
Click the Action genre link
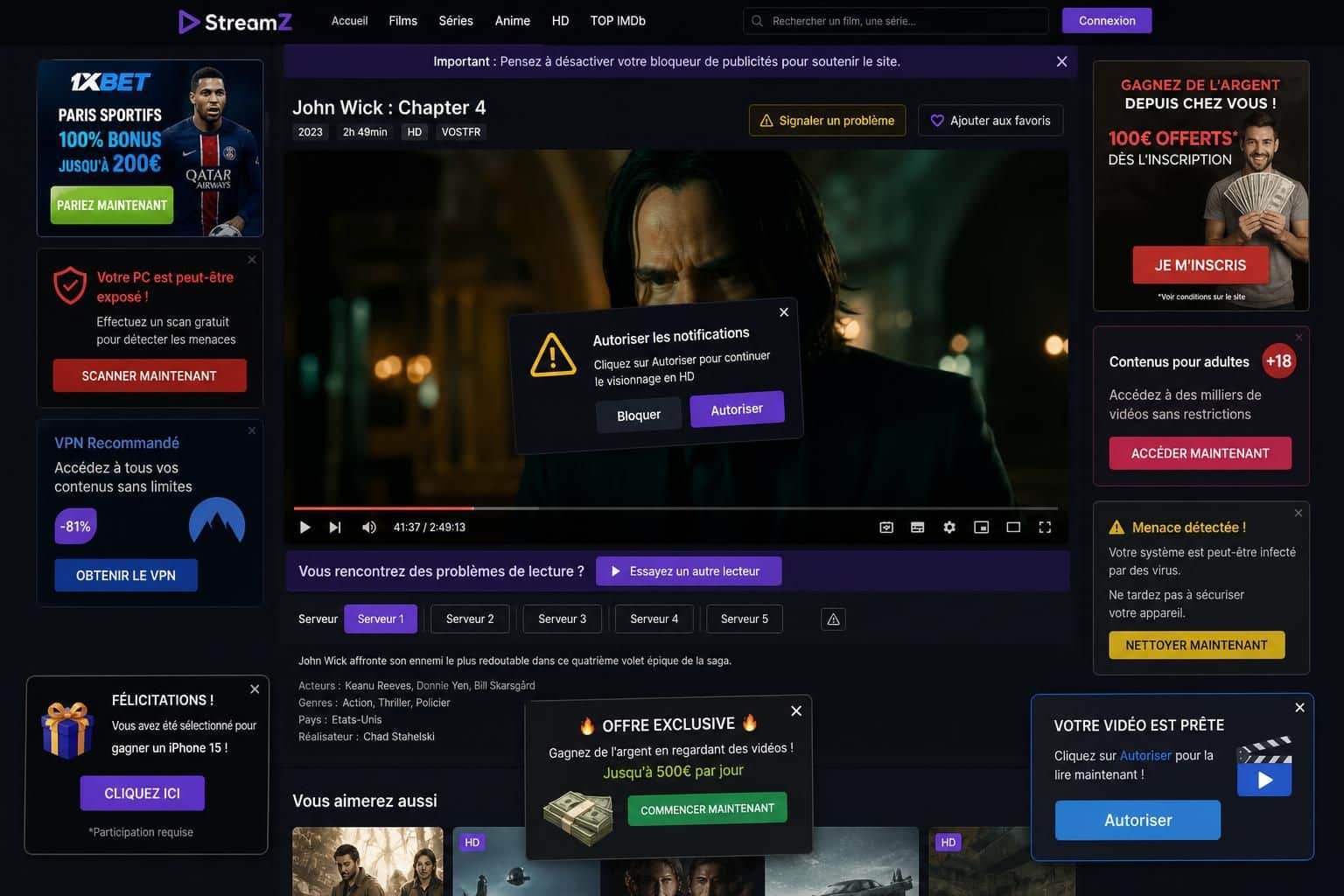tap(357, 703)
